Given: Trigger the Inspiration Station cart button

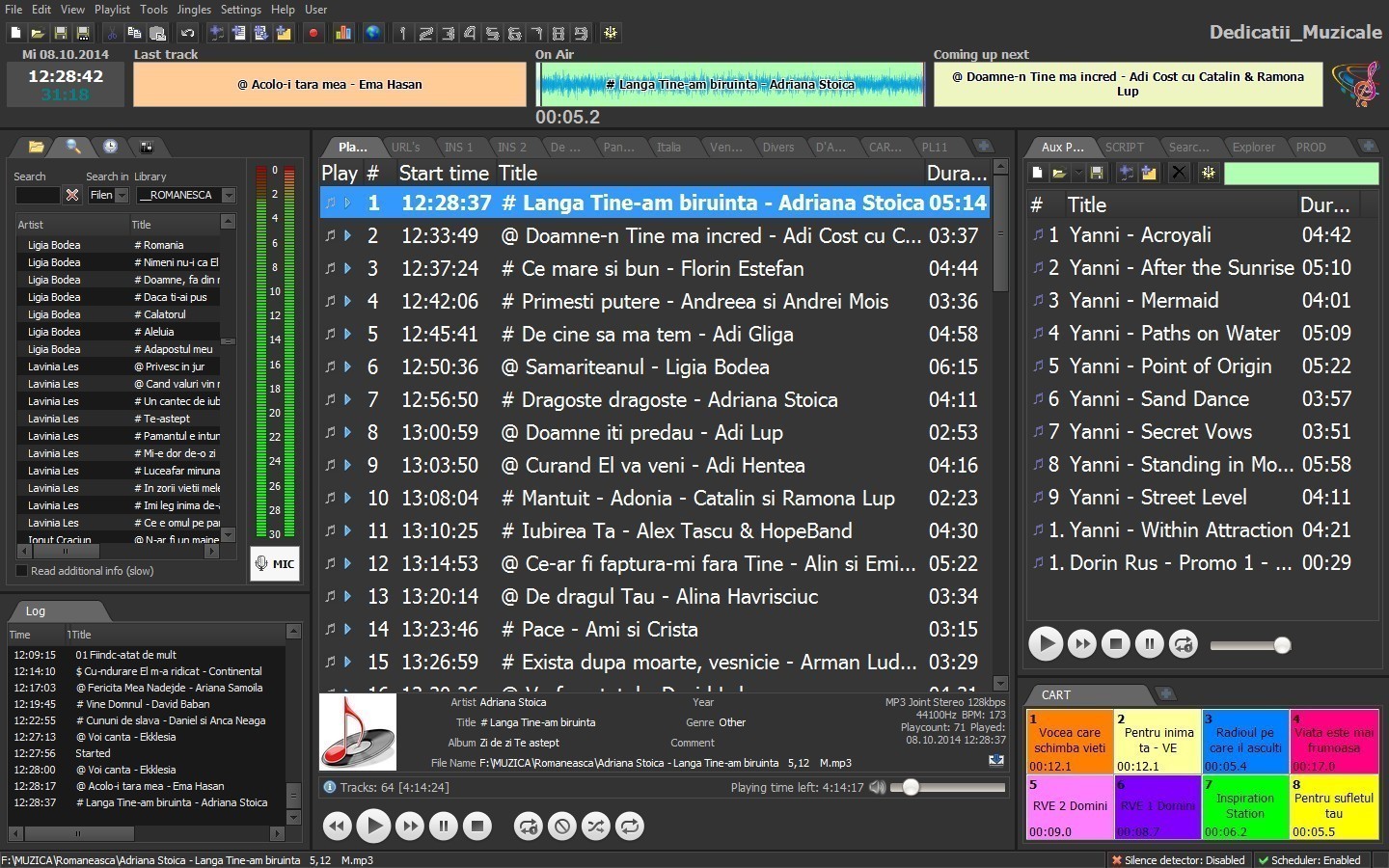Looking at the screenshot, I should point(1244,806).
